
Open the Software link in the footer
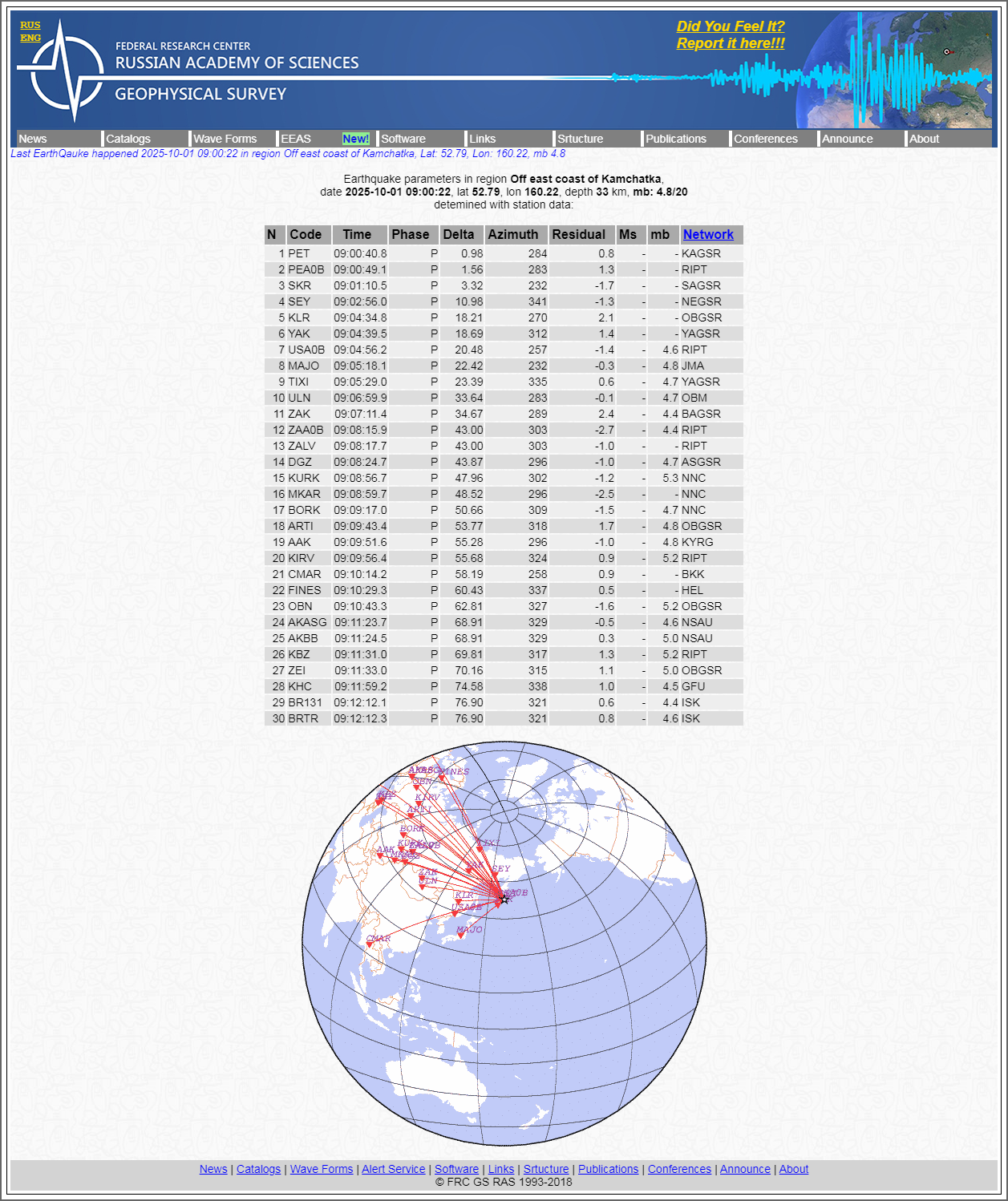456,1169
